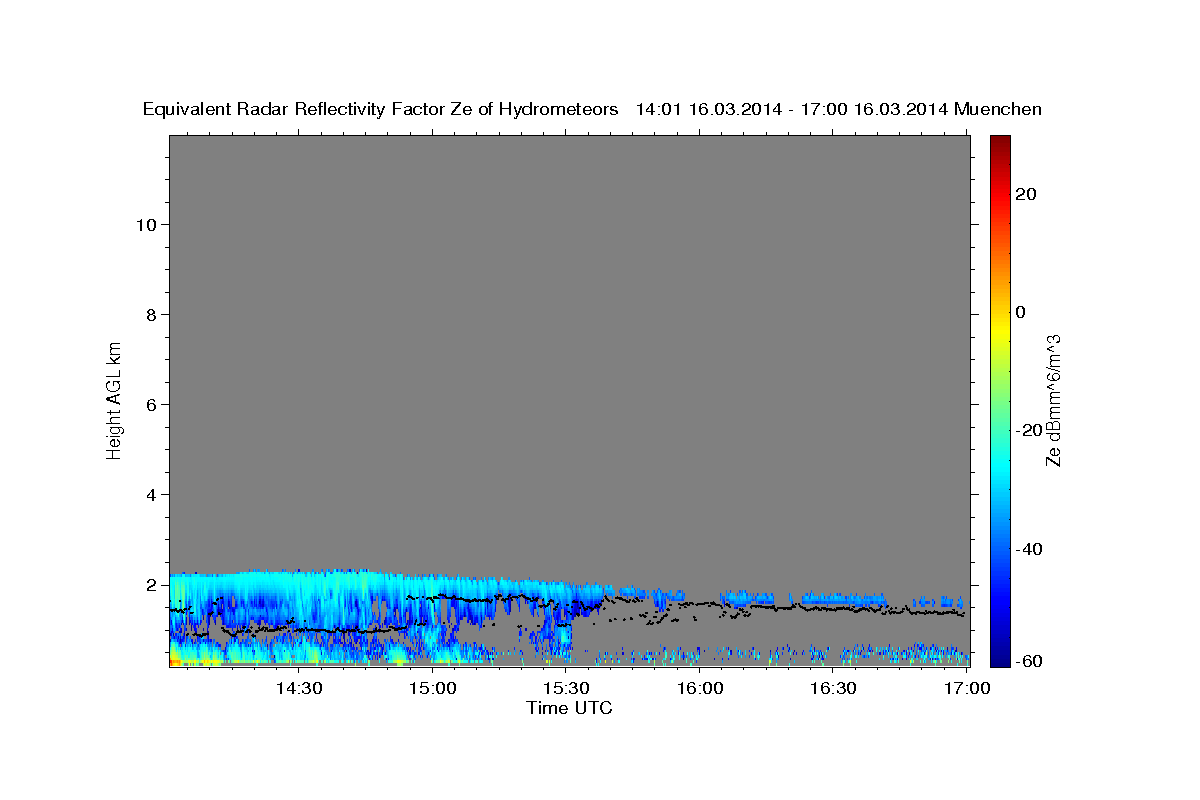This screenshot has height=800, width=1200.
Task: Click the height tick label 10
Action: point(146,224)
